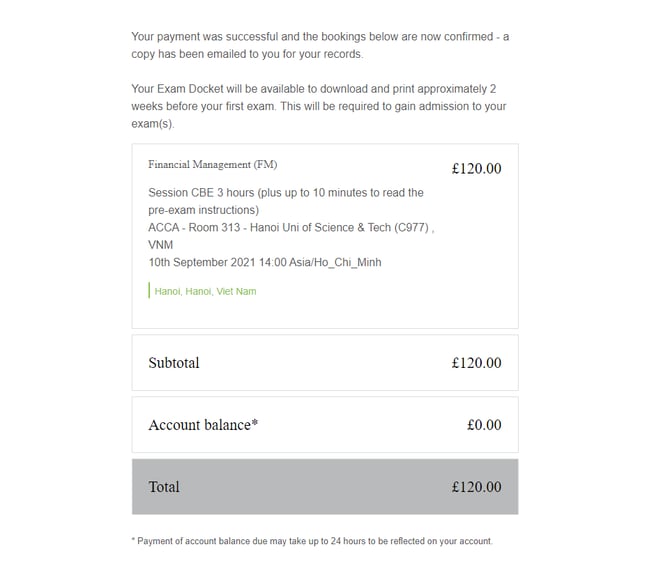Click the Subtotal amount £120.00

(476, 363)
